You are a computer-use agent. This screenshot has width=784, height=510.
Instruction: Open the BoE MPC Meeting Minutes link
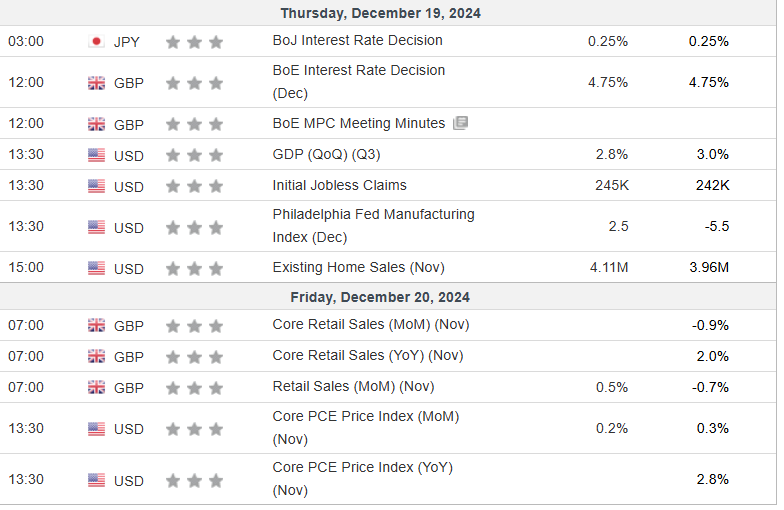[358, 124]
